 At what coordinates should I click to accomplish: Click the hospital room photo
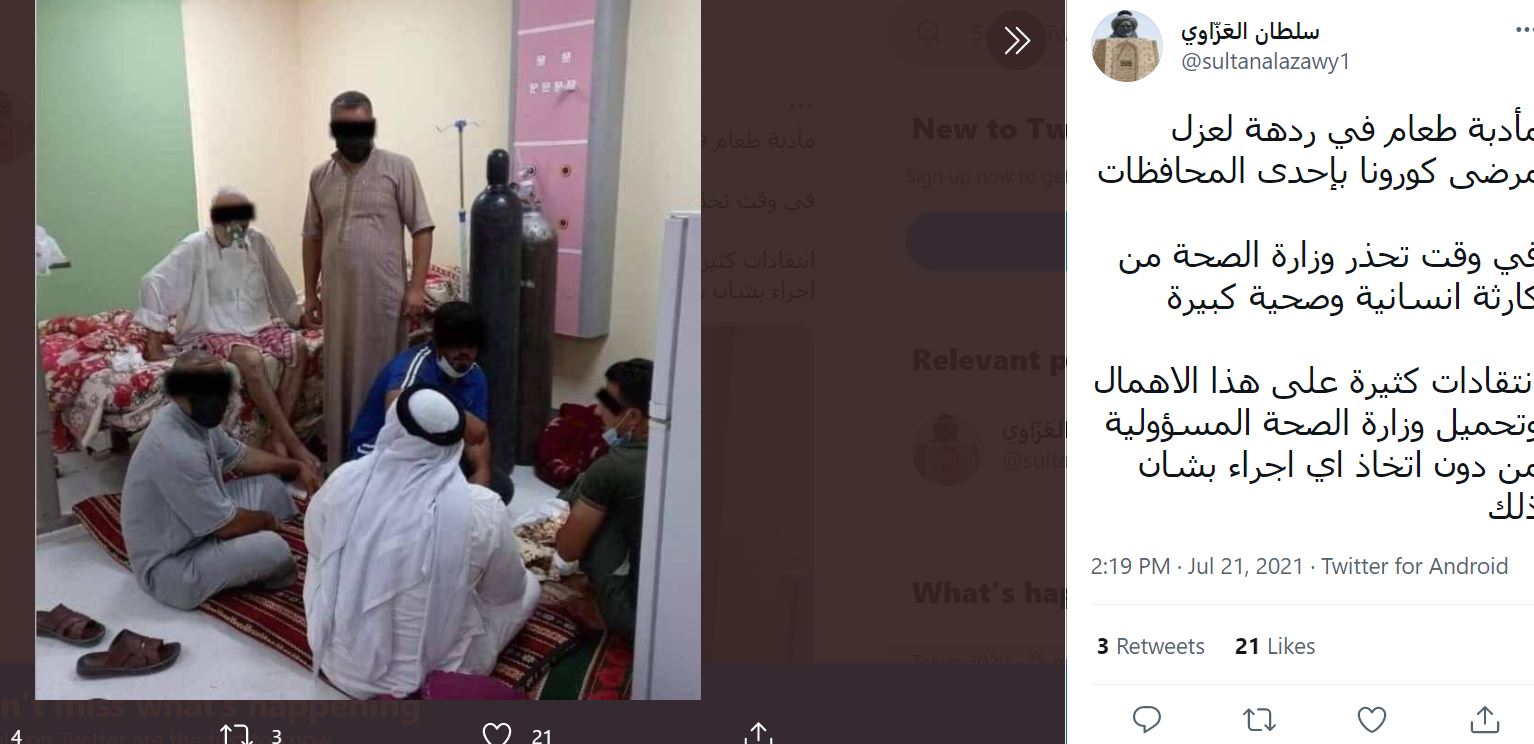tap(368, 349)
